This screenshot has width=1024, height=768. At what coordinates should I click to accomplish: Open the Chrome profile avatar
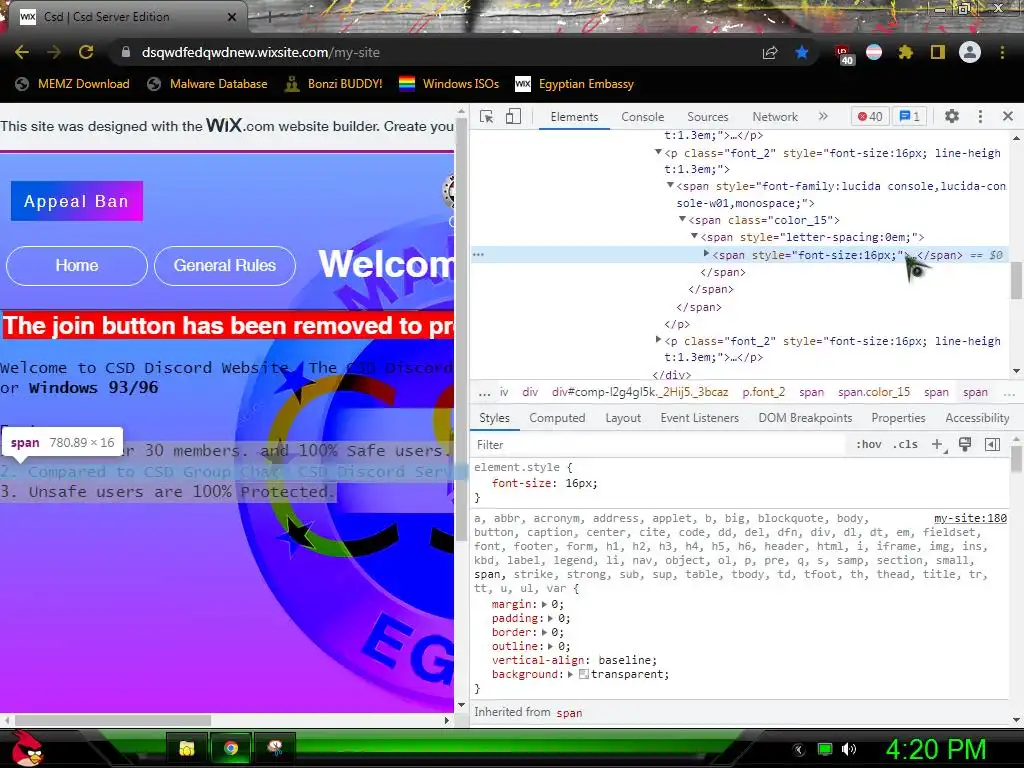point(970,52)
